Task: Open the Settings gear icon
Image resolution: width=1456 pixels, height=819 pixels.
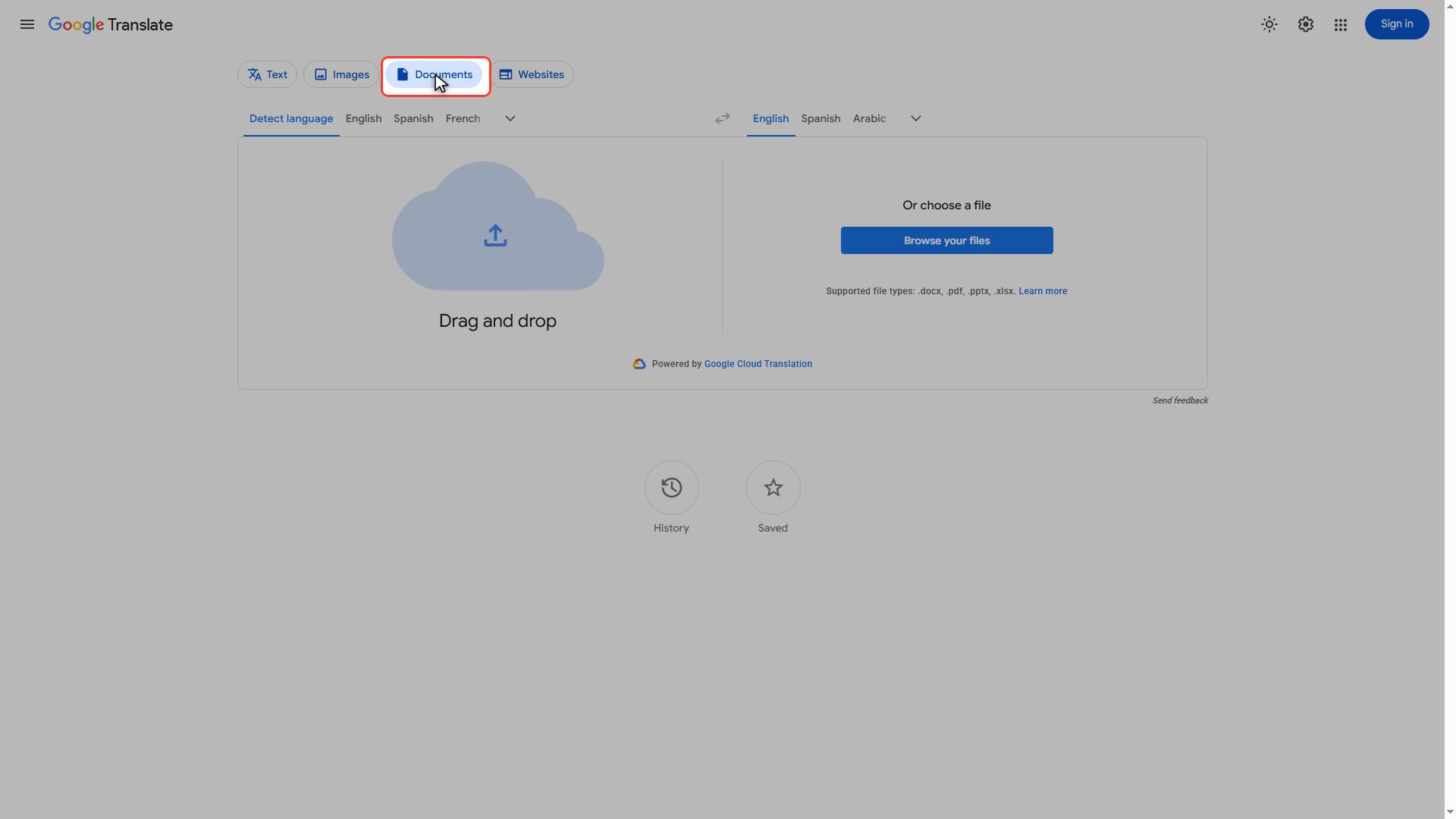Action: pos(1305,24)
